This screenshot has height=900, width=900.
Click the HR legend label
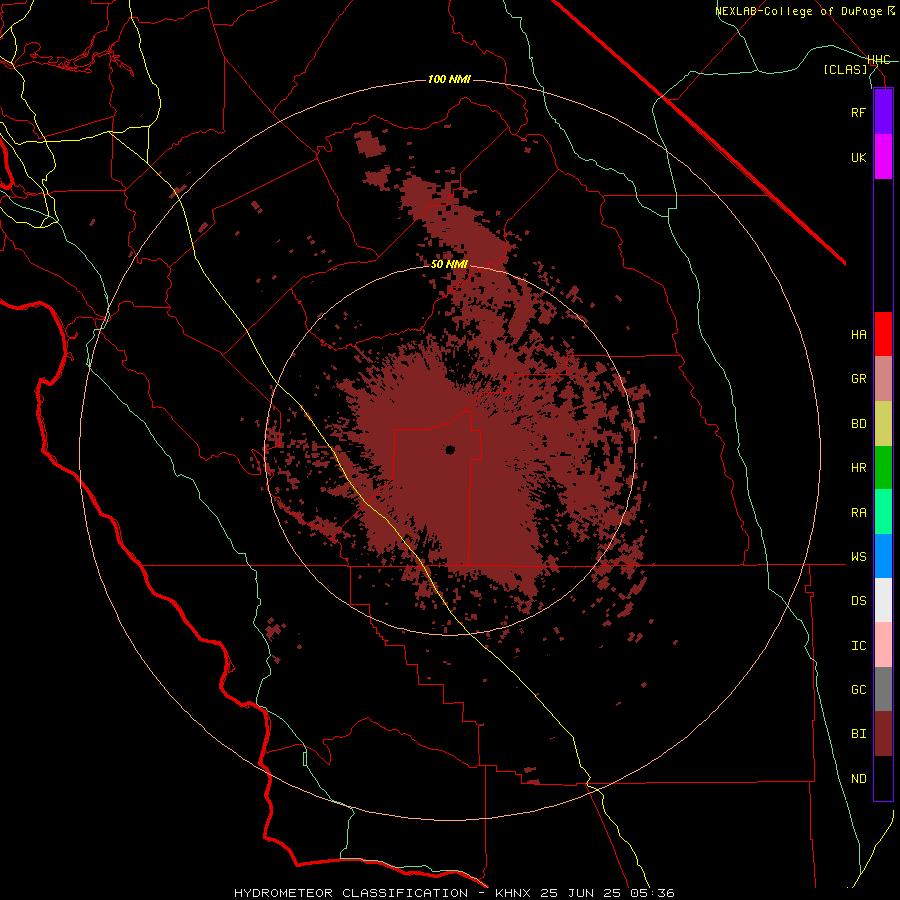pyautogui.click(x=858, y=468)
